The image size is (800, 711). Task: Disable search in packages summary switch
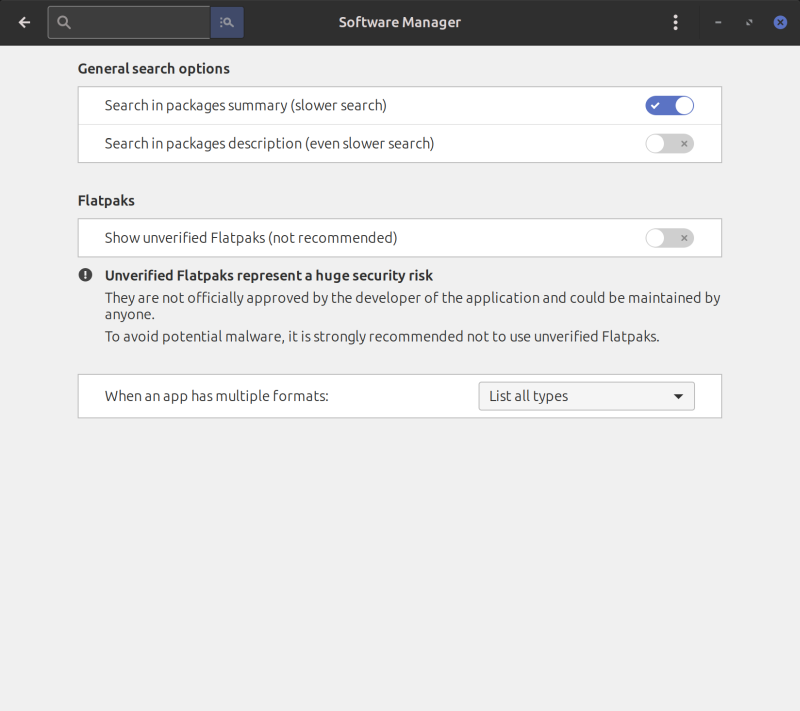pos(669,105)
